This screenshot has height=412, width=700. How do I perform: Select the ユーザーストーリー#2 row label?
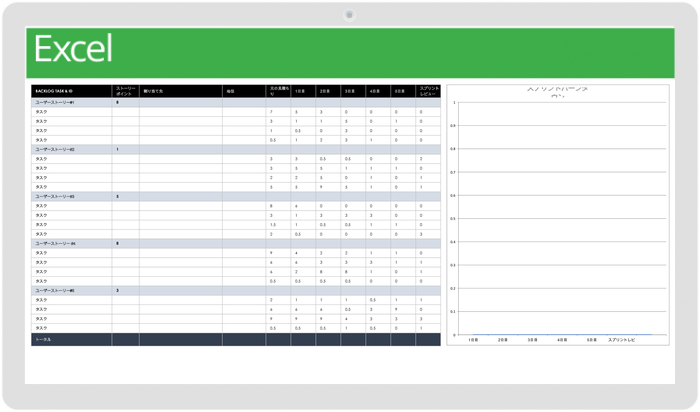(55, 150)
